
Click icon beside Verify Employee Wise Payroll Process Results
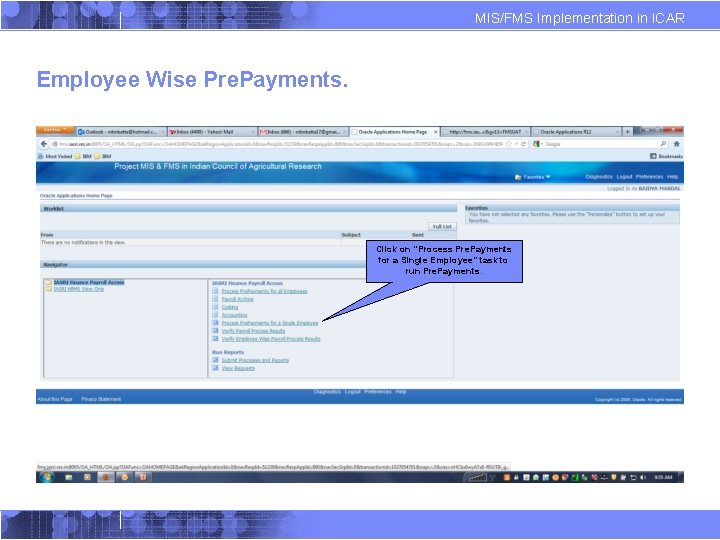tap(215, 338)
